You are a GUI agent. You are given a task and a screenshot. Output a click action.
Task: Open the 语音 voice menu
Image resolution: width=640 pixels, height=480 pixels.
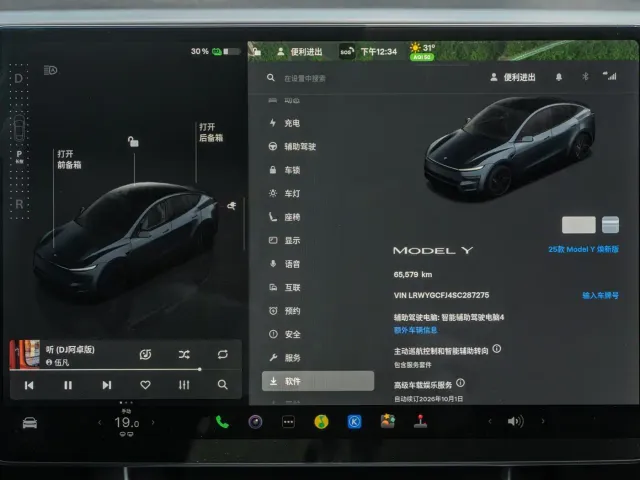point(284,264)
